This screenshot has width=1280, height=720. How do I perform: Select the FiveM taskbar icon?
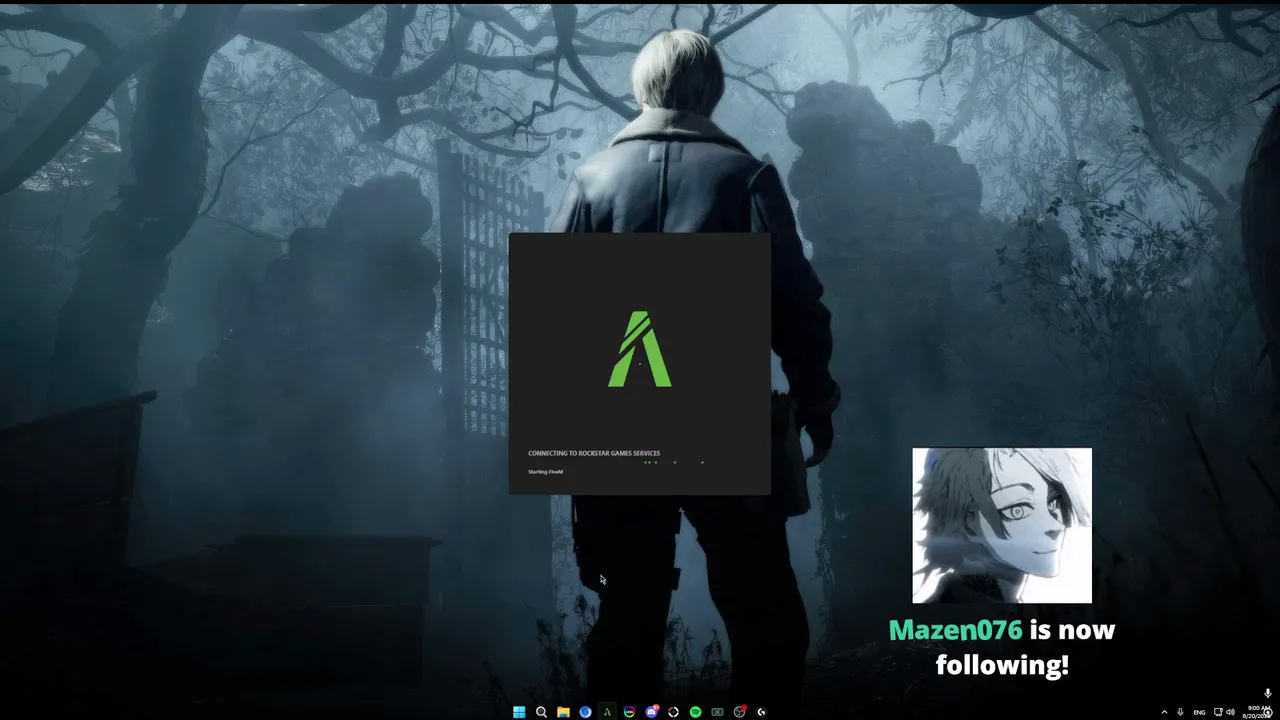click(x=607, y=712)
